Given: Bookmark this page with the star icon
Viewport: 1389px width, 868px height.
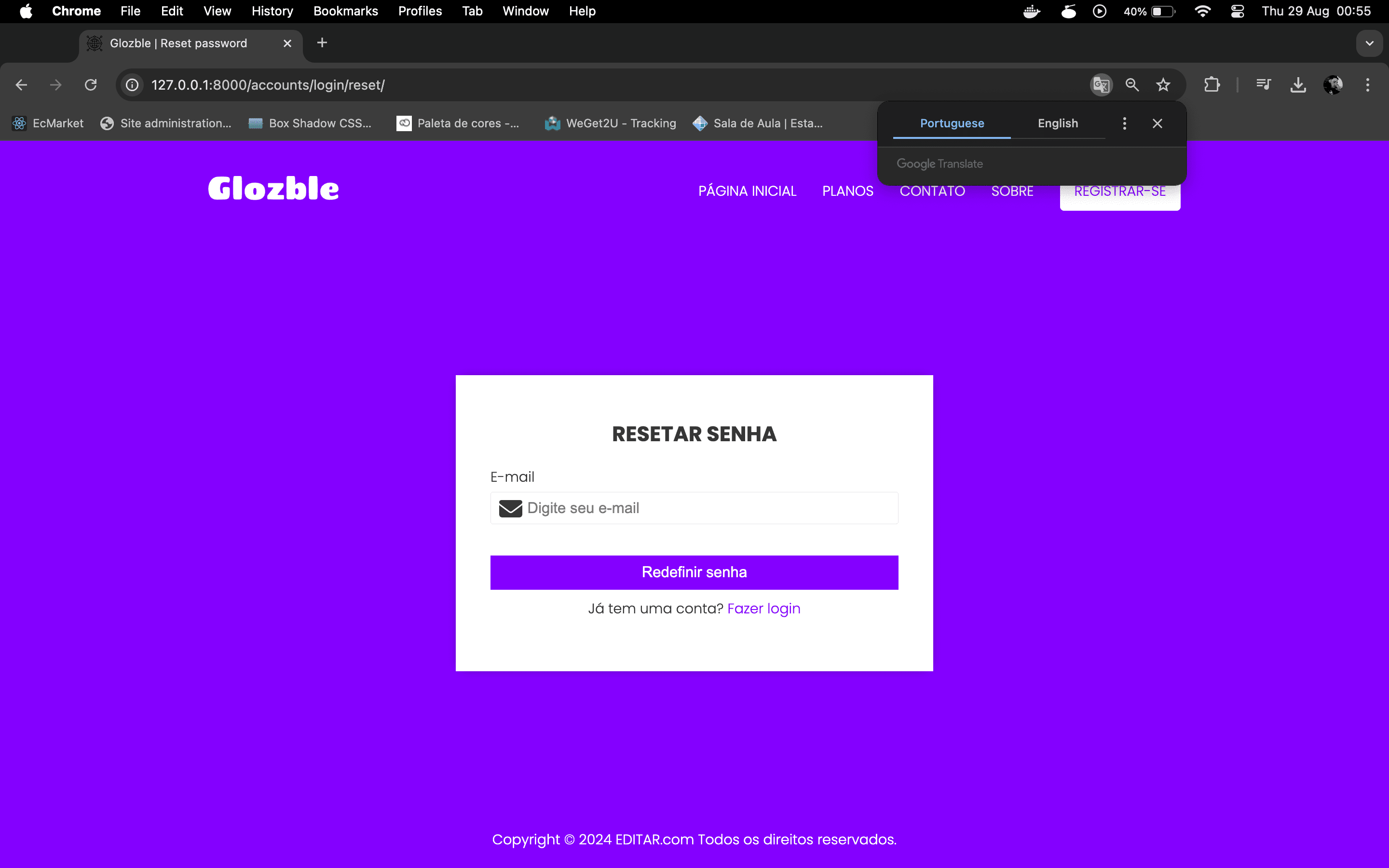Looking at the screenshot, I should tap(1163, 85).
